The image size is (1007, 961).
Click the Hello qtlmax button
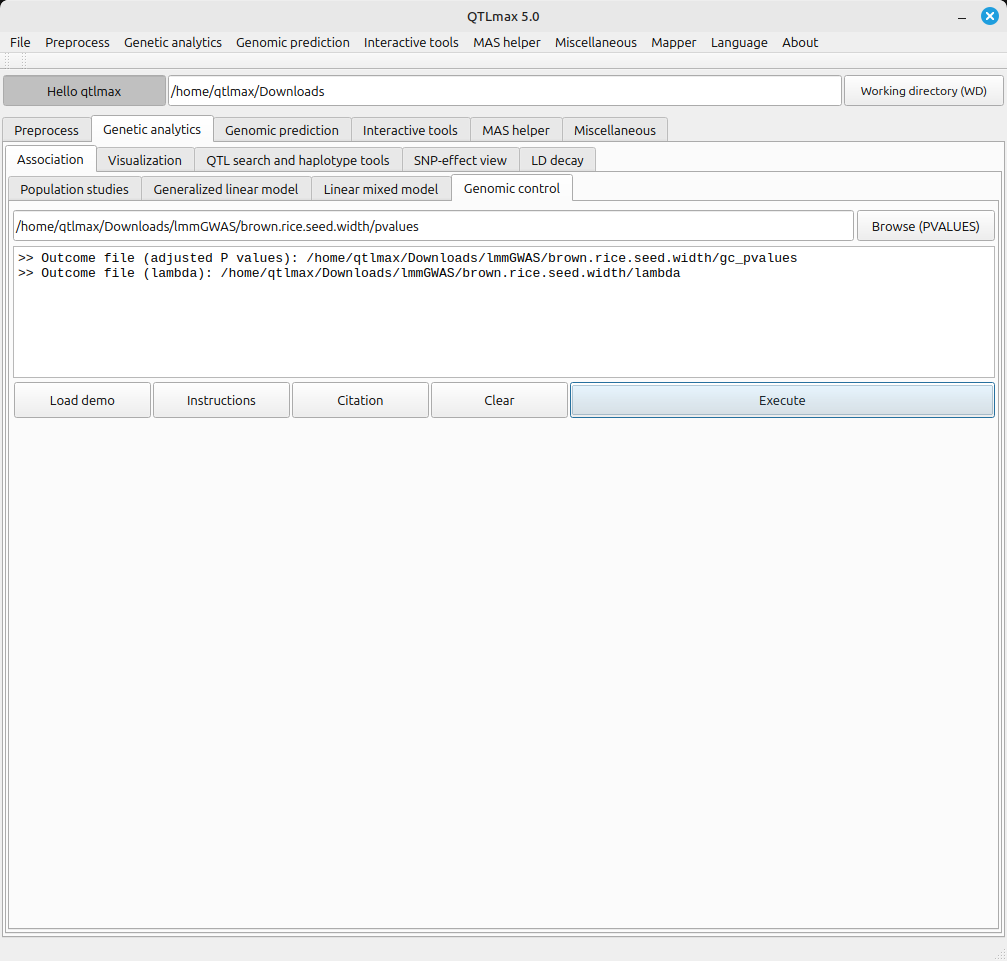(84, 91)
